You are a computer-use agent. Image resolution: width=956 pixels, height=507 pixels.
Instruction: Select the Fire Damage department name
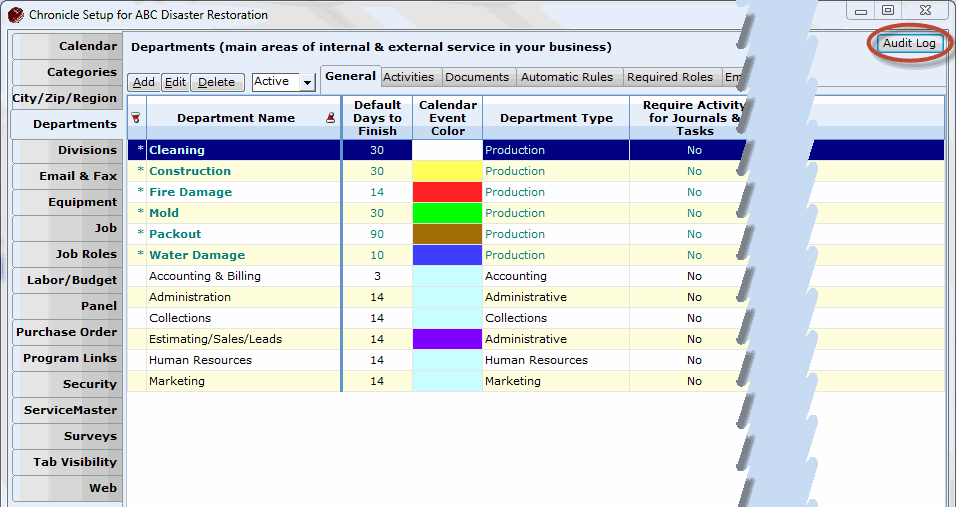coord(190,192)
